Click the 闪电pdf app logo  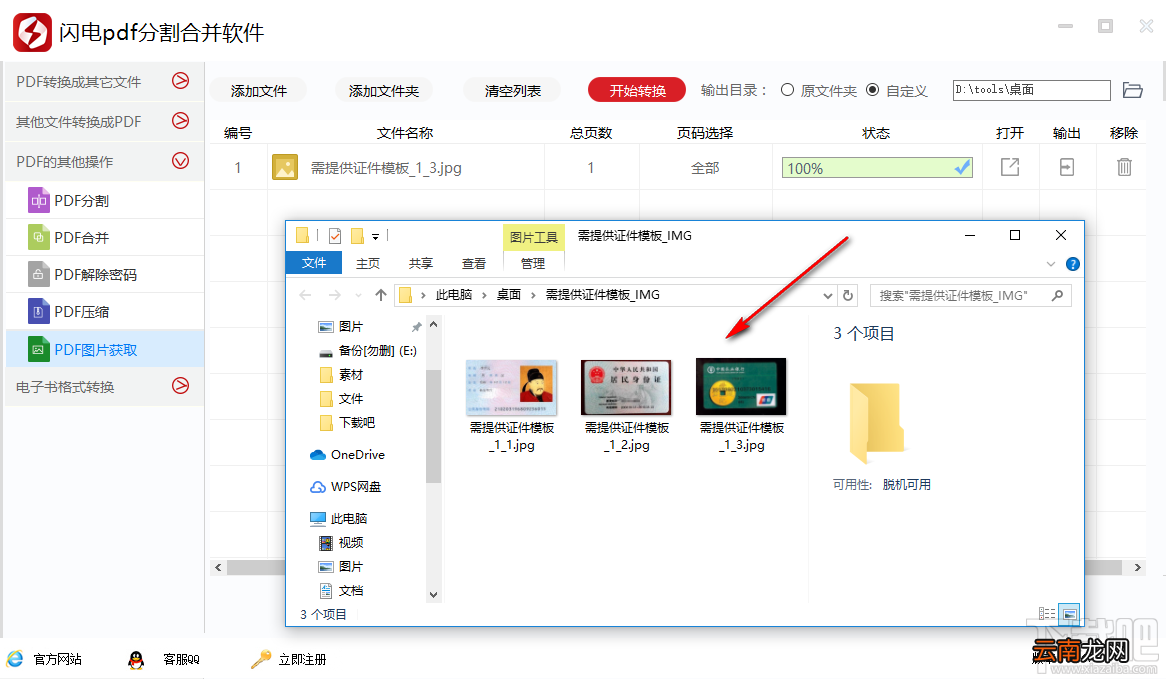click(x=33, y=32)
